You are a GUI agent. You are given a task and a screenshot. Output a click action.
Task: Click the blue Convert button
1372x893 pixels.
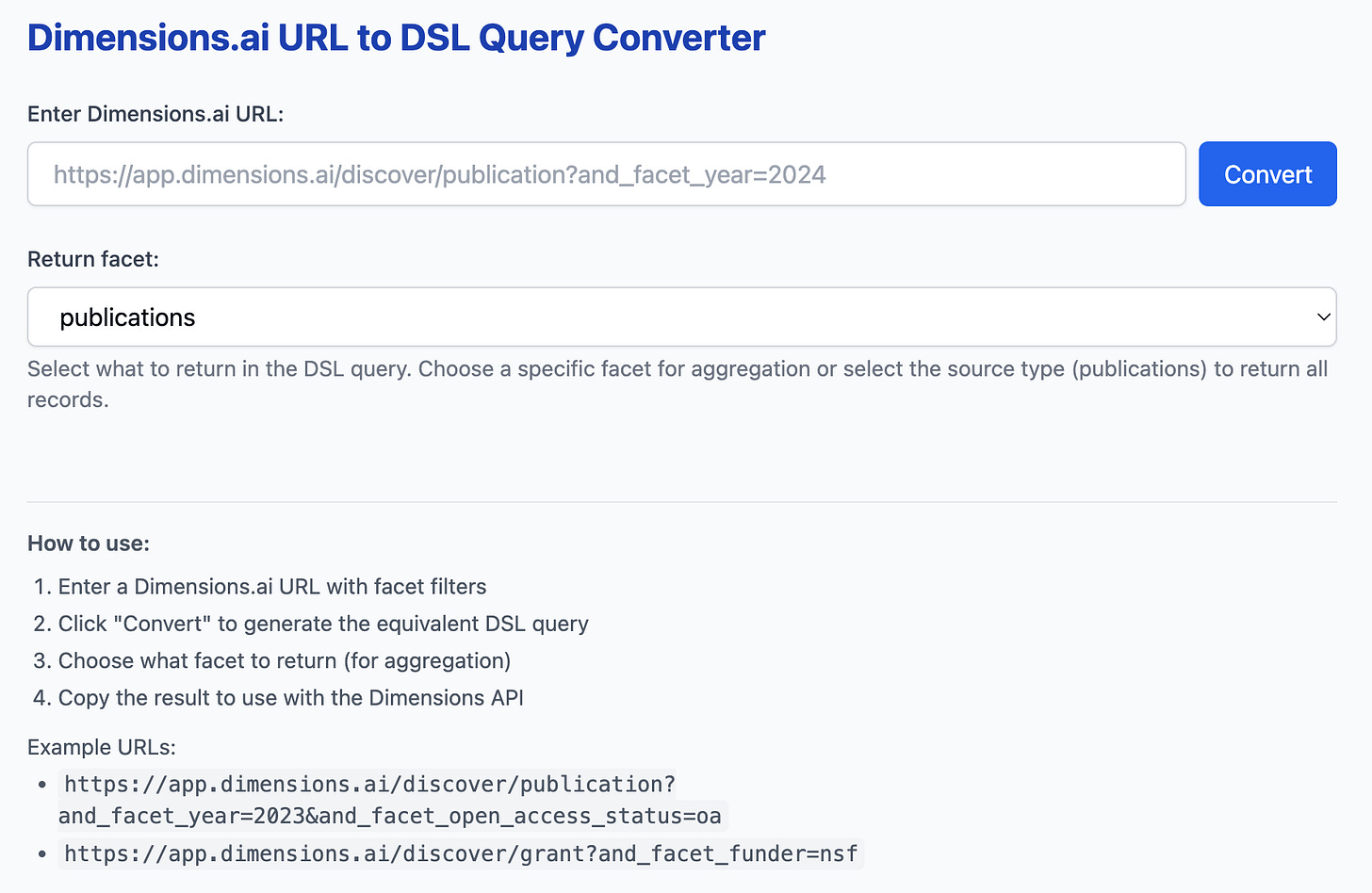tap(1267, 174)
